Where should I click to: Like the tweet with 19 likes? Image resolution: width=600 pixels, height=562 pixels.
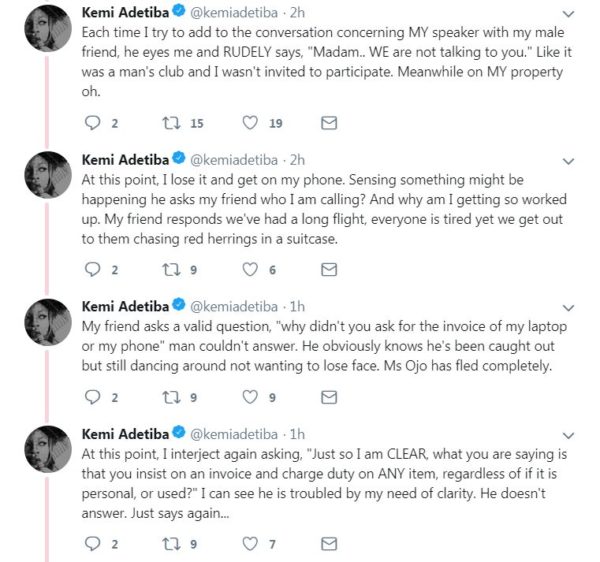250,123
